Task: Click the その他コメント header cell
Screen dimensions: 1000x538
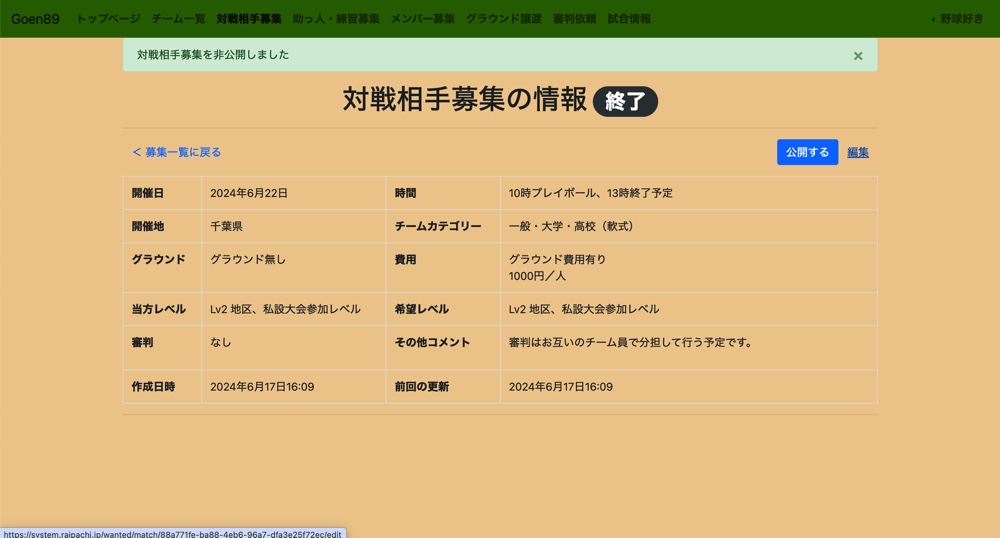Action: pos(443,348)
